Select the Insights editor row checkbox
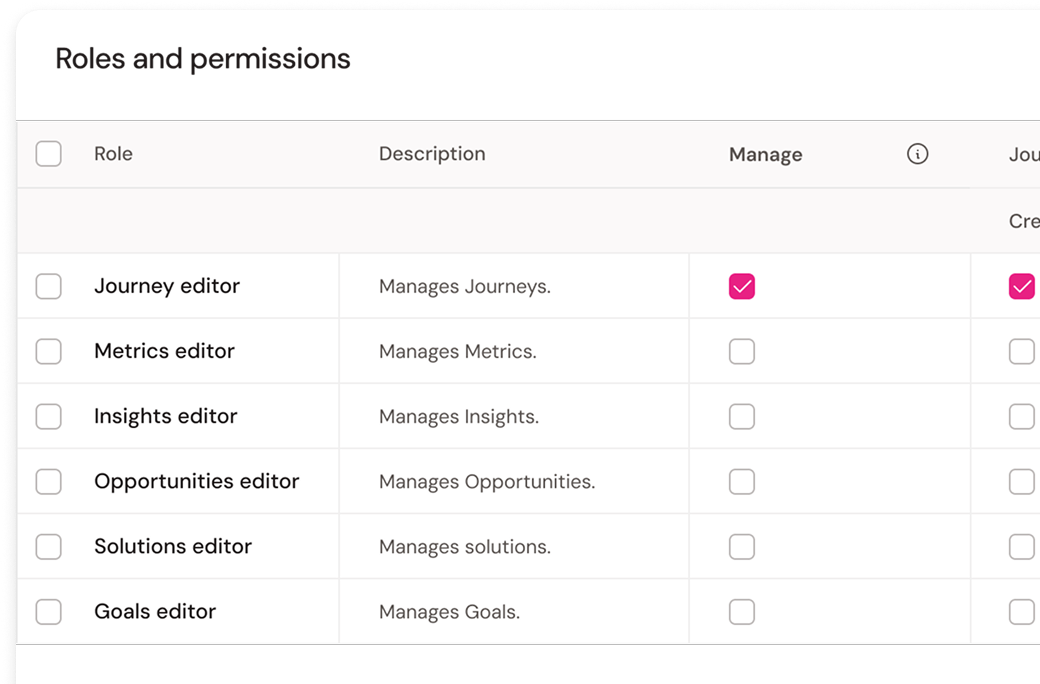The height and width of the screenshot is (684, 1040). click(x=48, y=417)
